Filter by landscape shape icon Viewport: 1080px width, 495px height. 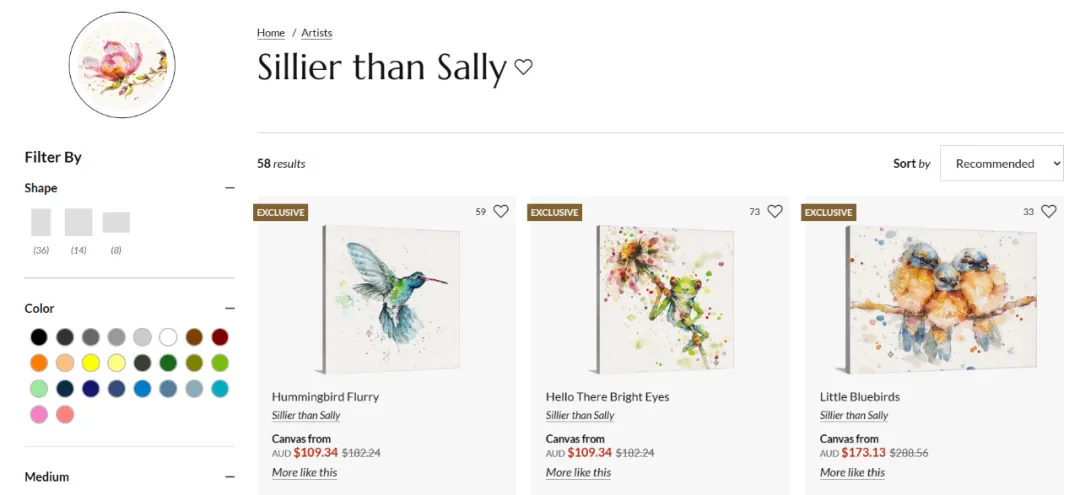point(116,222)
